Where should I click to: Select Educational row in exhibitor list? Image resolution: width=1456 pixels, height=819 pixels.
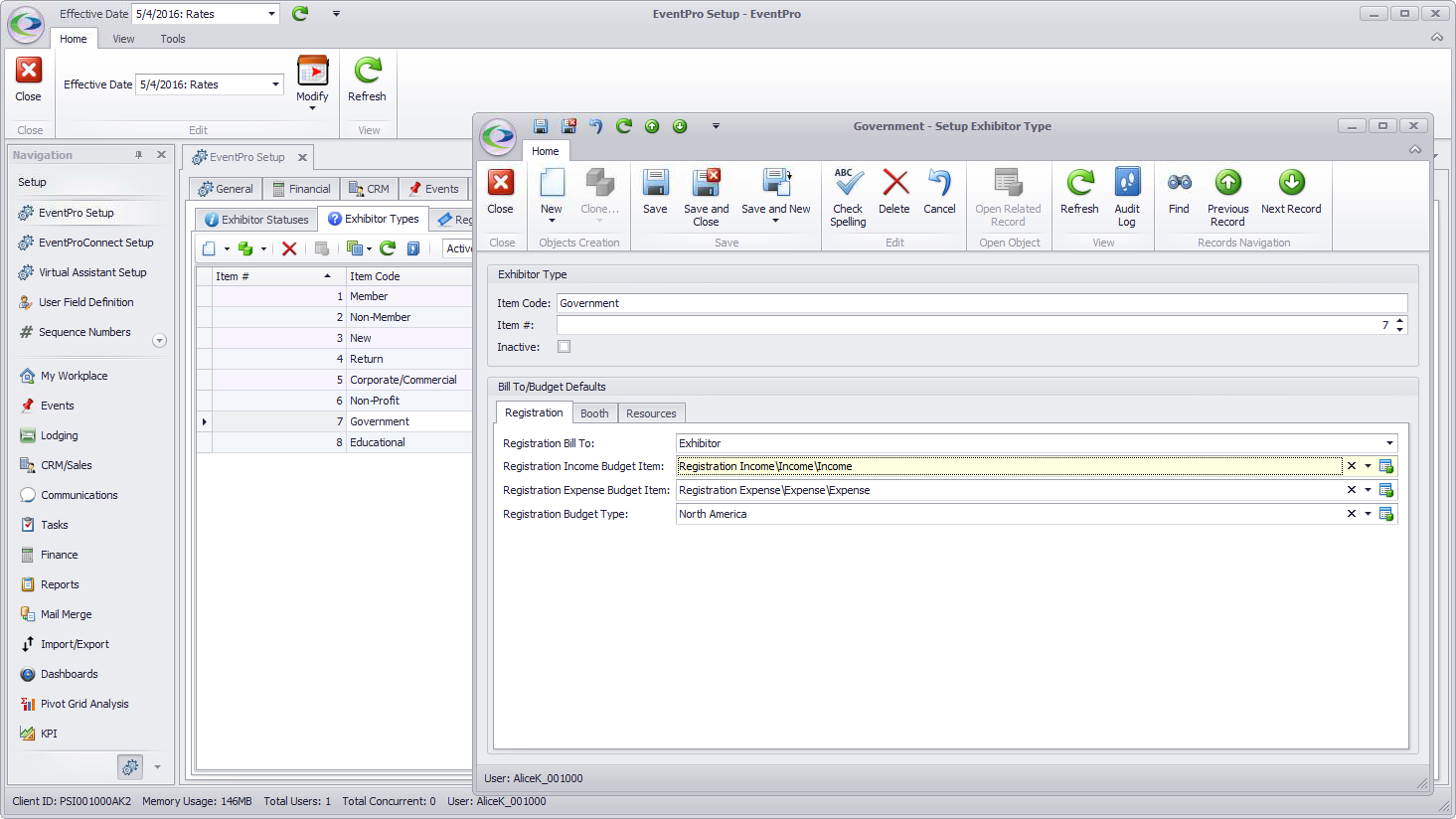click(334, 442)
